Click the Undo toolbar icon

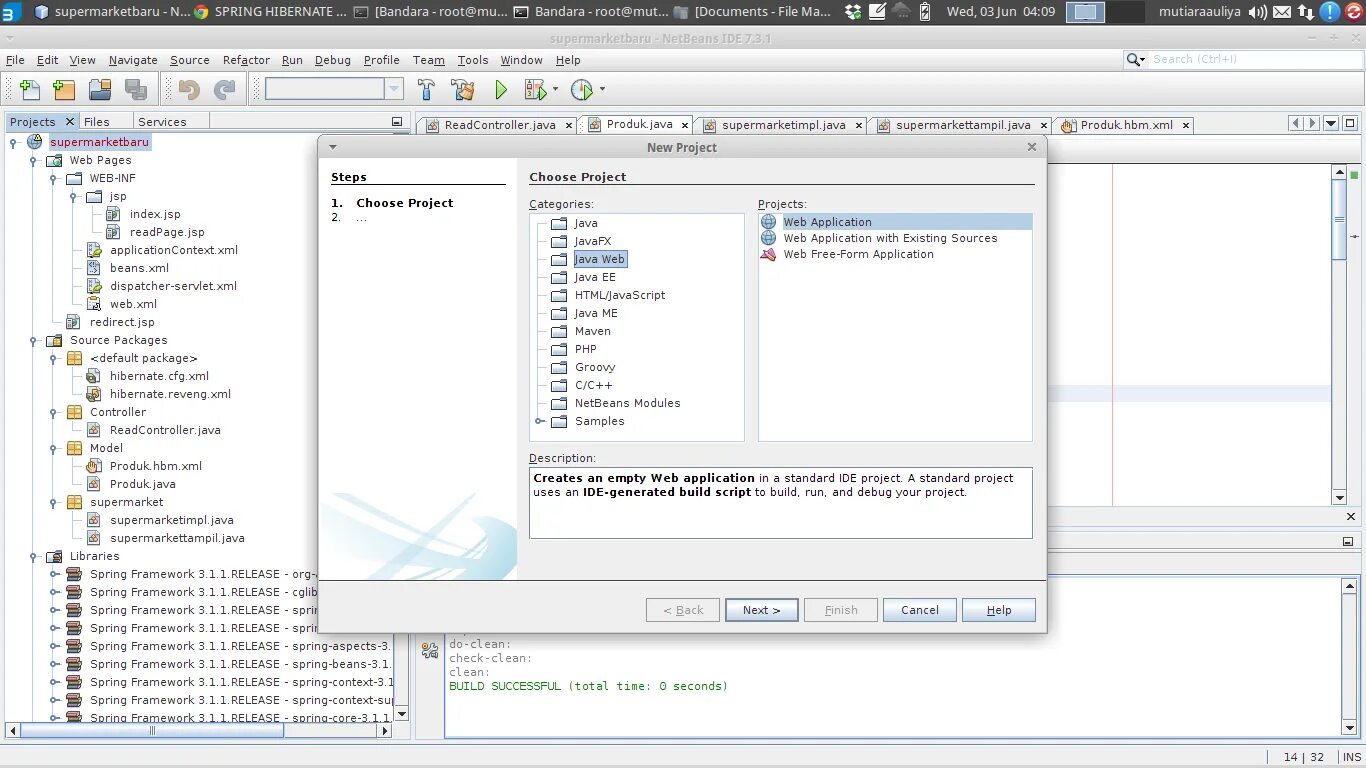[x=189, y=90]
